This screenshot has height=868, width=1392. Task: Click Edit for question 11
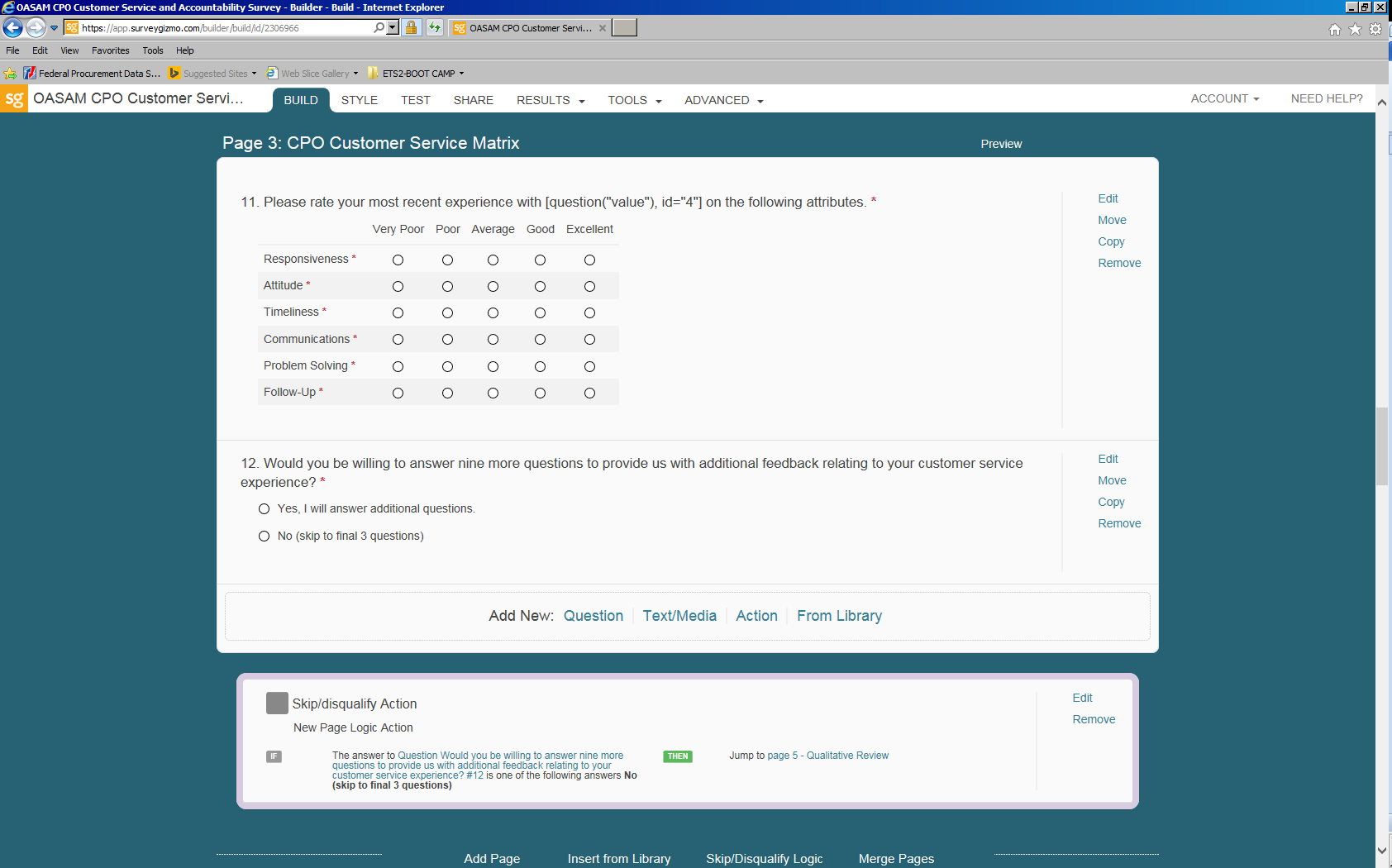click(1108, 198)
